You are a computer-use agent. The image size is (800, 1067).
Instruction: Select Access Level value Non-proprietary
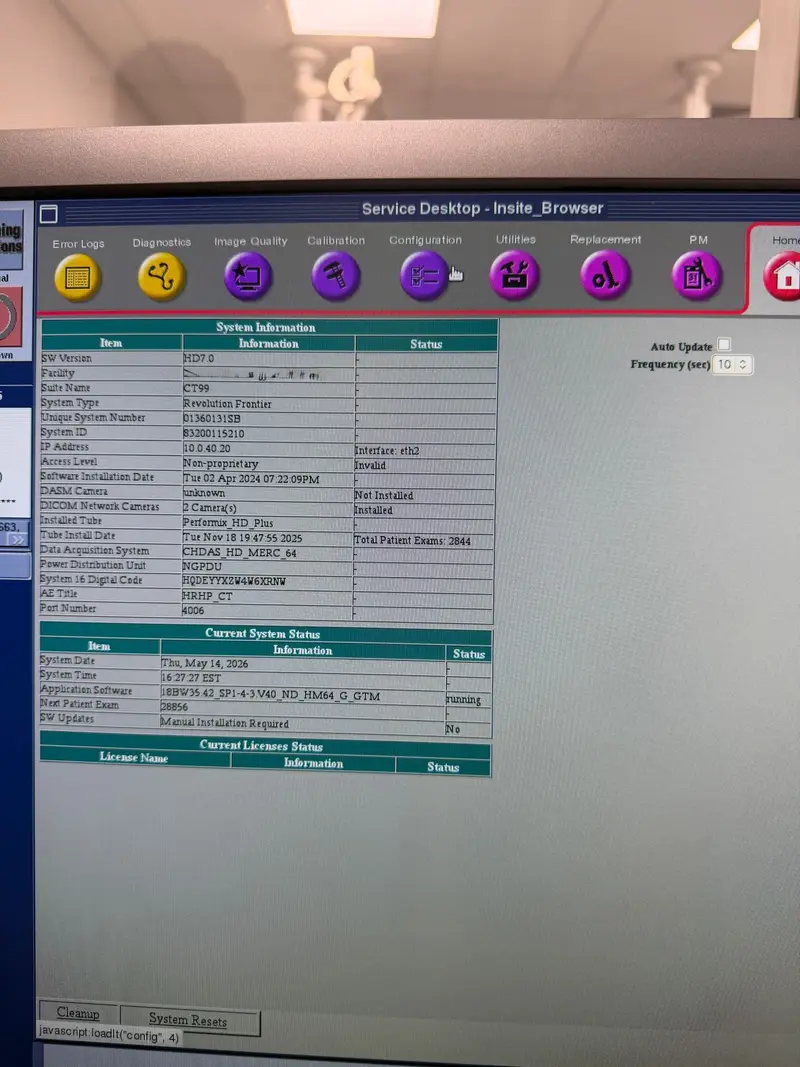coord(220,464)
